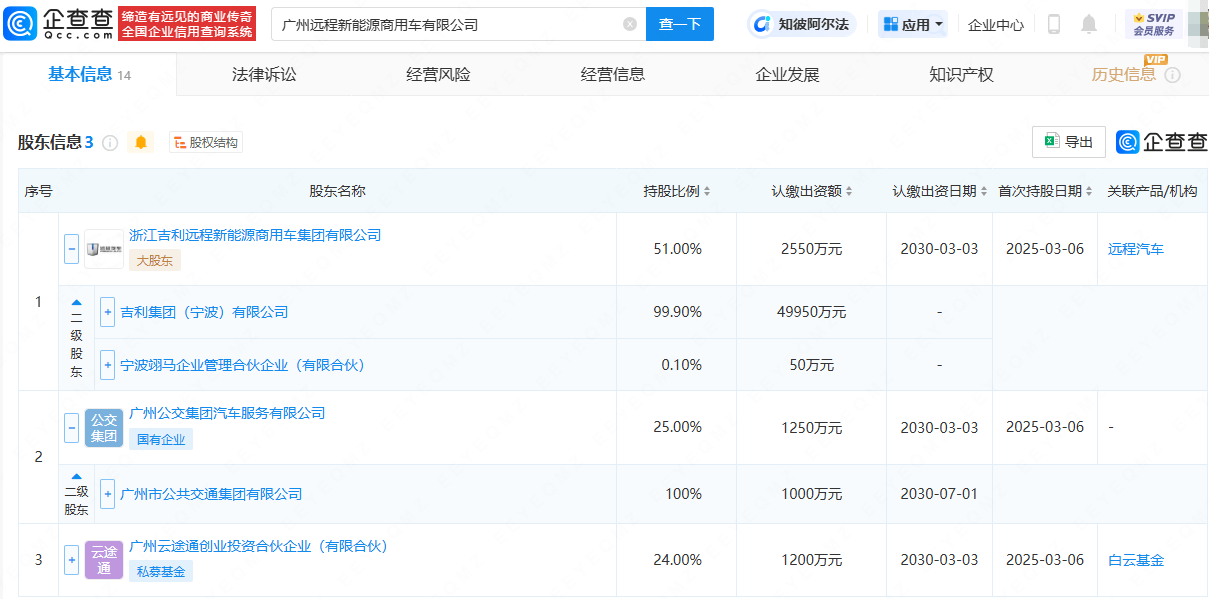Open the 白云基金 related institution link
This screenshot has height=599, width=1209.
[1136, 560]
